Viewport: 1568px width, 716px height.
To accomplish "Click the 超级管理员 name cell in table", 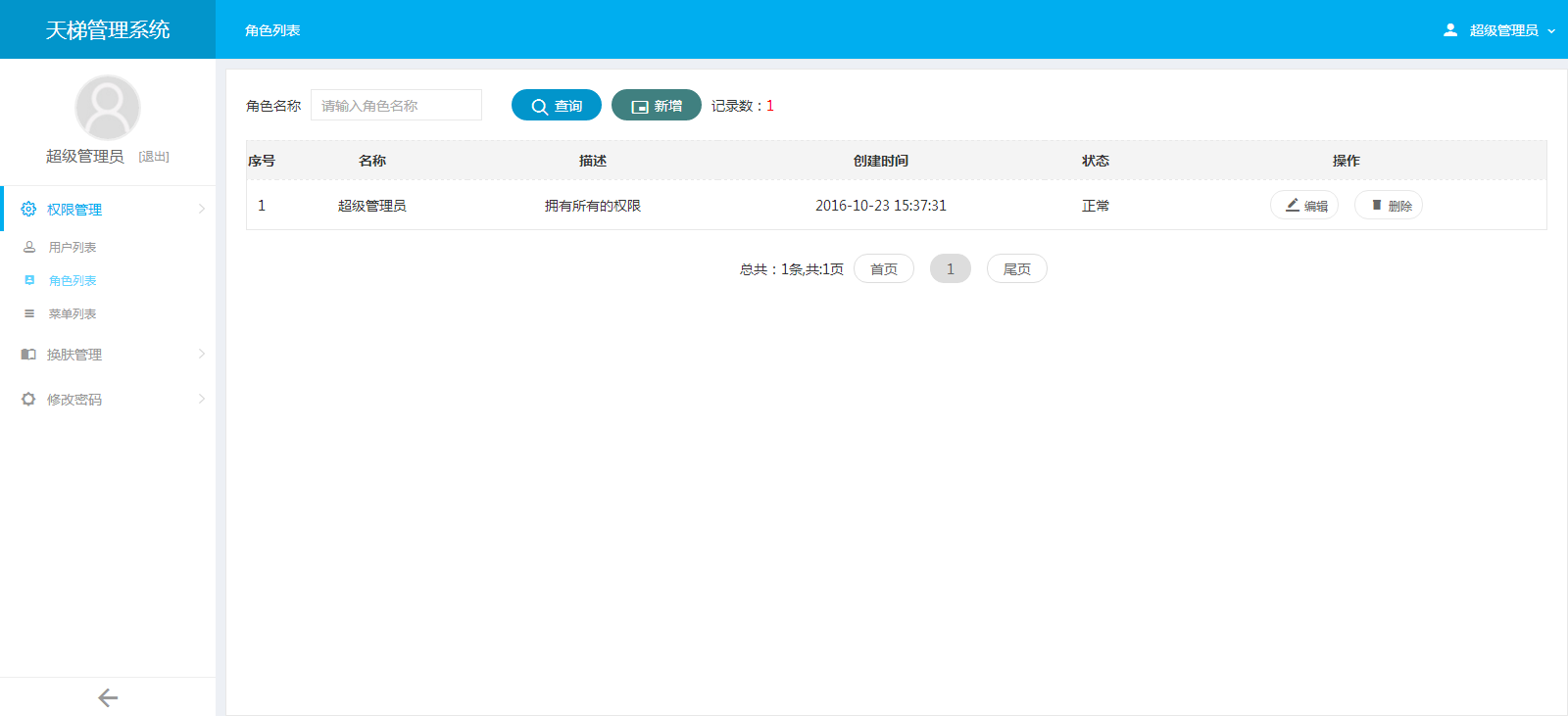I will pos(372,206).
